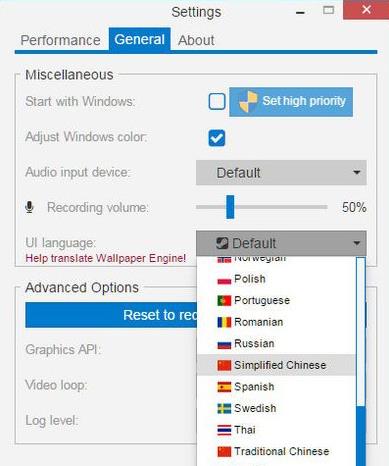Screen dimensions: 389x466
Task: Click the shield icon on Set high priority
Action: 248,102
